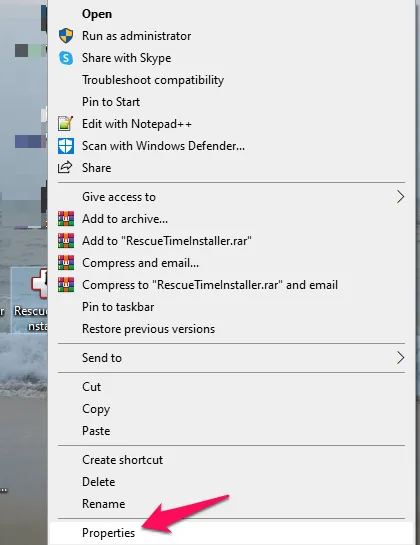Click WinRAR icon next to Add to "RescueTimeInstaller.rar"
The width and height of the screenshot is (420, 545).
click(x=66, y=241)
